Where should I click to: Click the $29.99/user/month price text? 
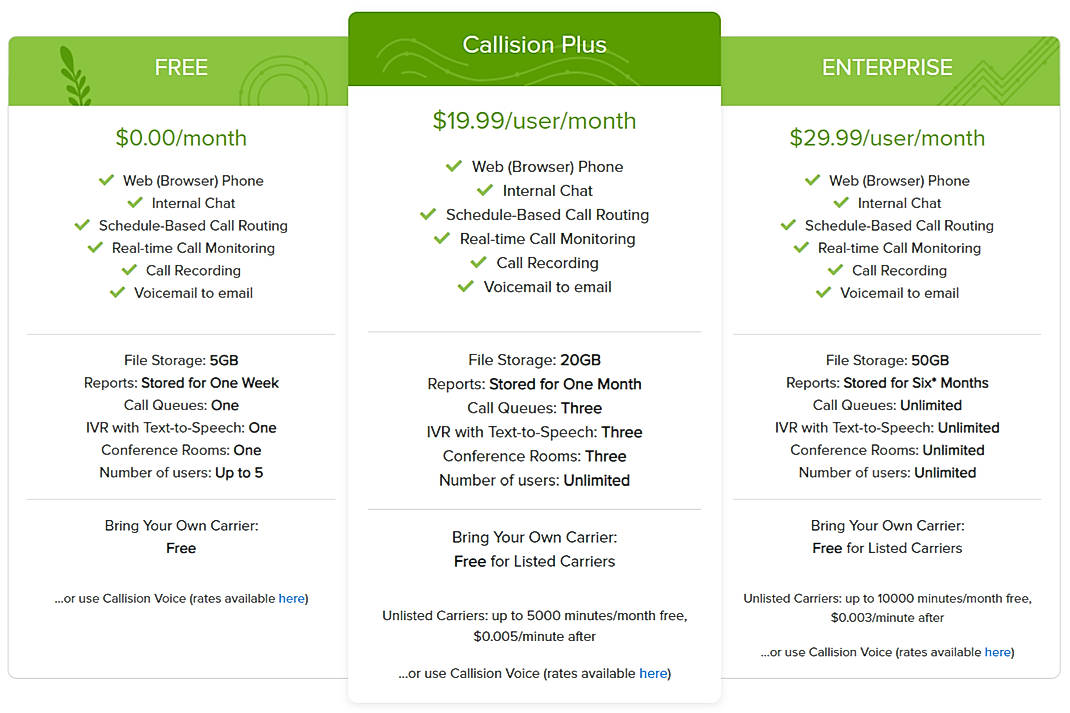click(x=887, y=138)
